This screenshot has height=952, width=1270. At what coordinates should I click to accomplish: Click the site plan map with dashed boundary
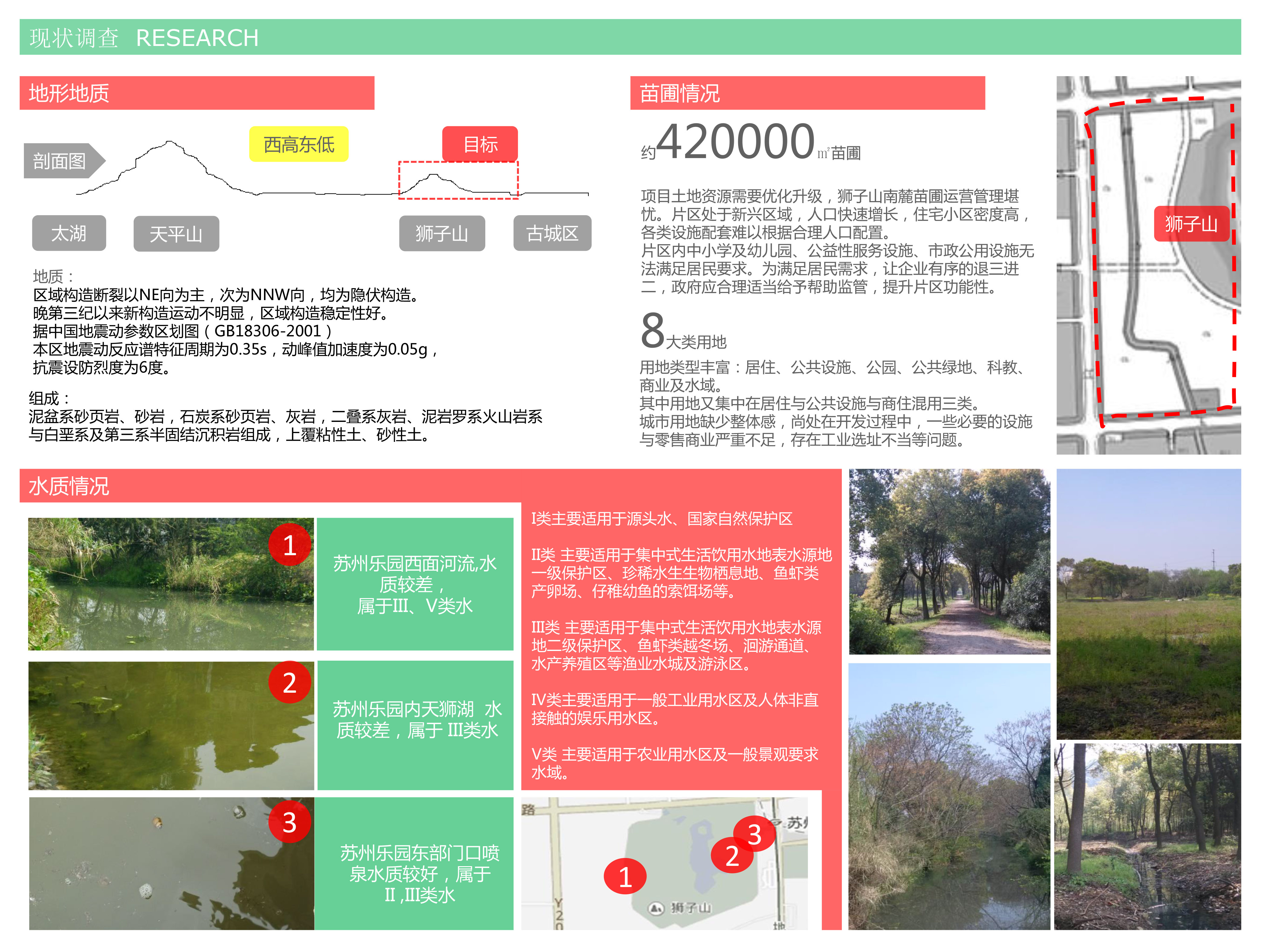[1149, 265]
